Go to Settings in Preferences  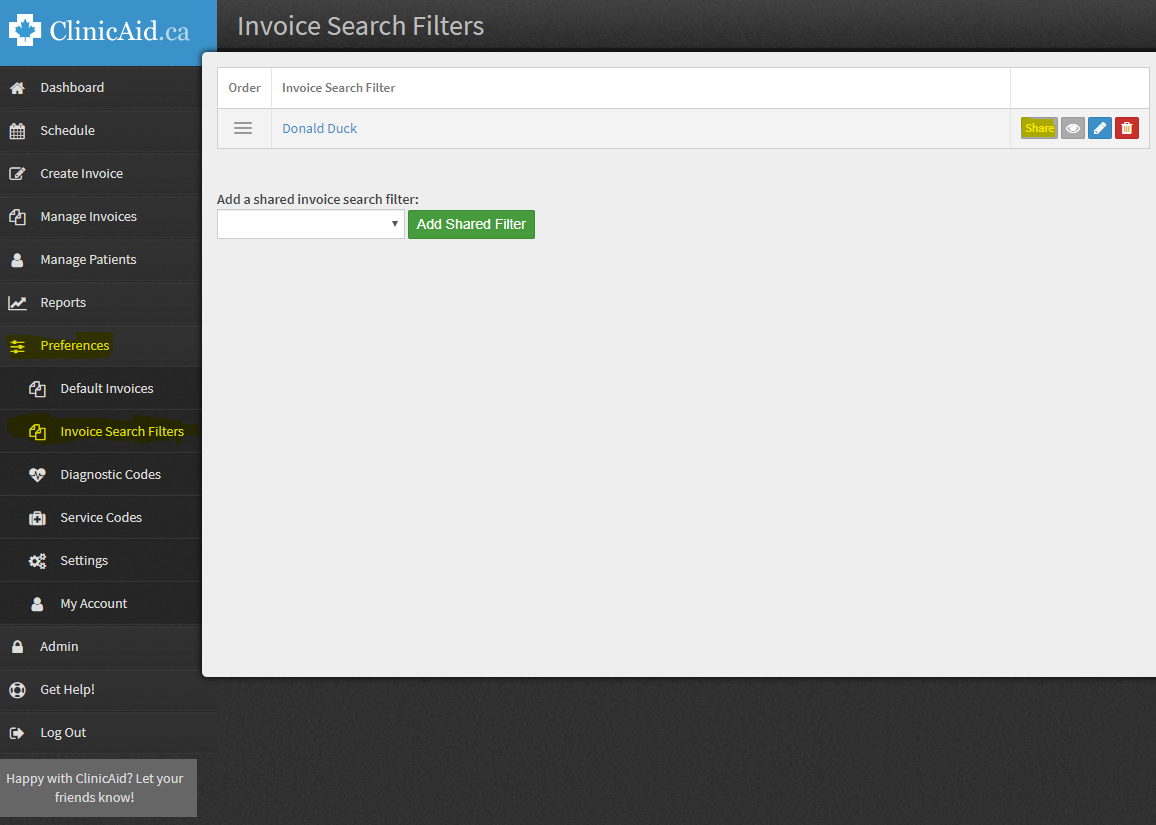click(101, 560)
